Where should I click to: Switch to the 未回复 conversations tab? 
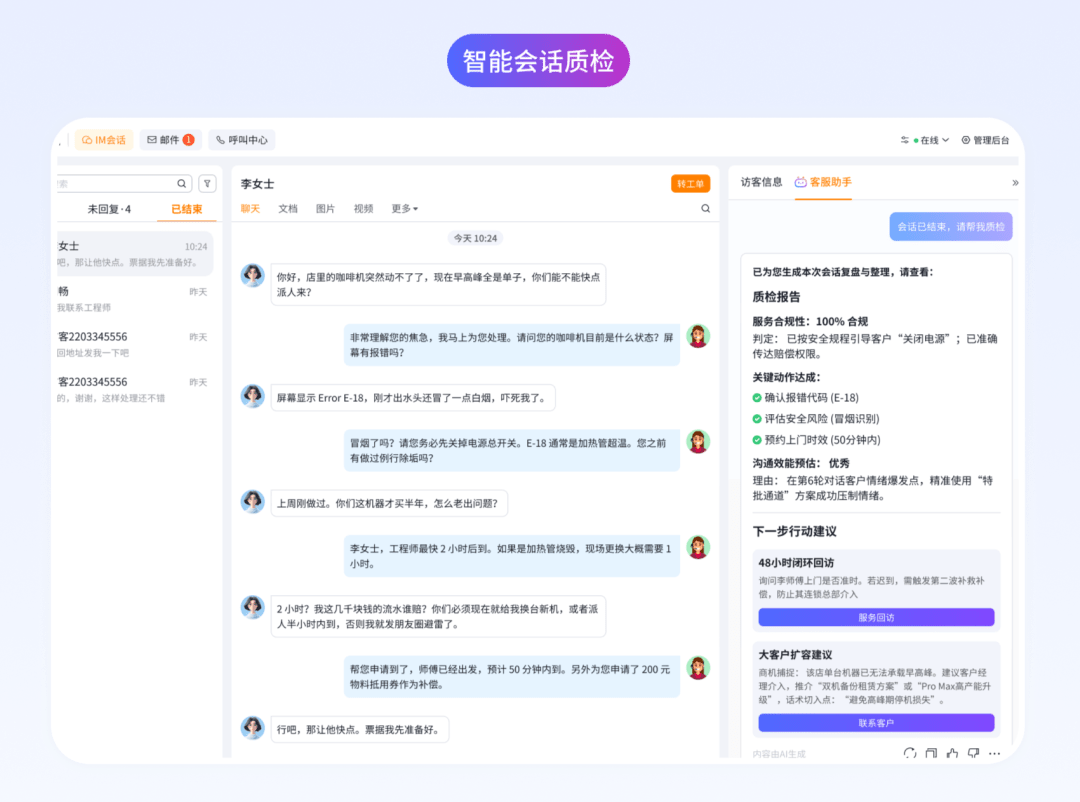[108, 209]
